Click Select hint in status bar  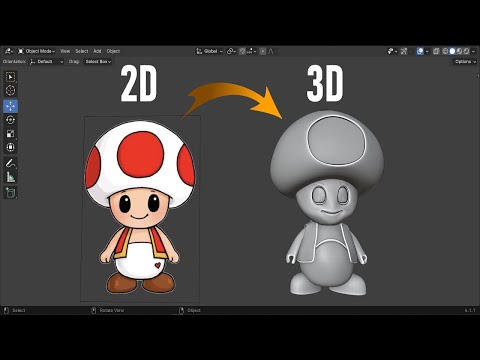click(19, 310)
